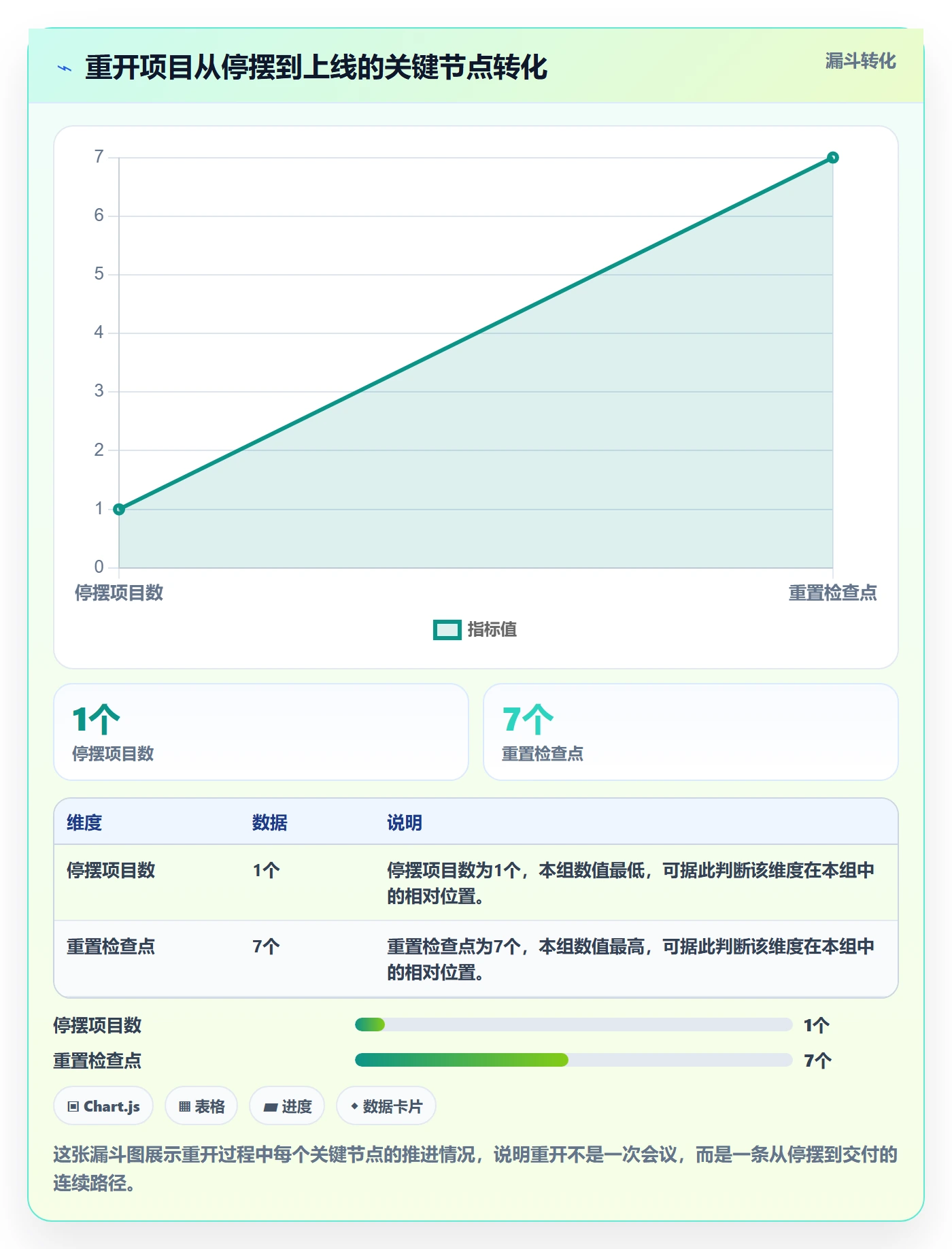Click the 数据卡片 tag chip
The height and width of the screenshot is (1249, 952).
click(x=386, y=1106)
